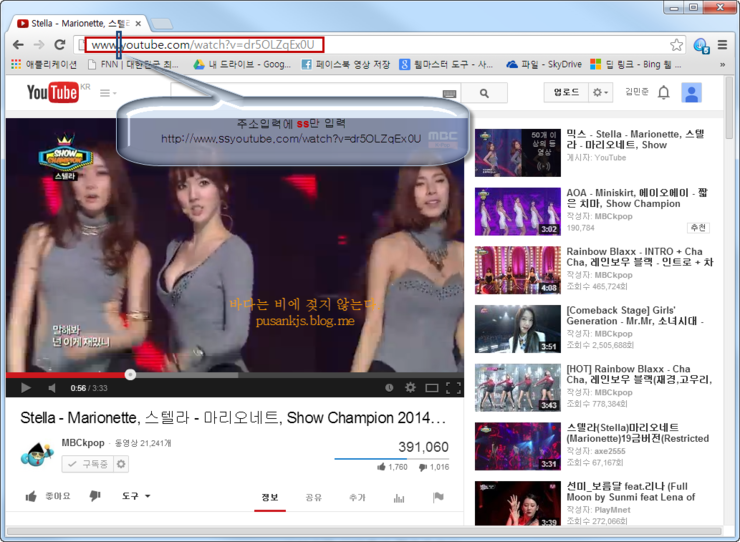The image size is (740, 542).
Task: Play the video with play button
Action: click(25, 388)
